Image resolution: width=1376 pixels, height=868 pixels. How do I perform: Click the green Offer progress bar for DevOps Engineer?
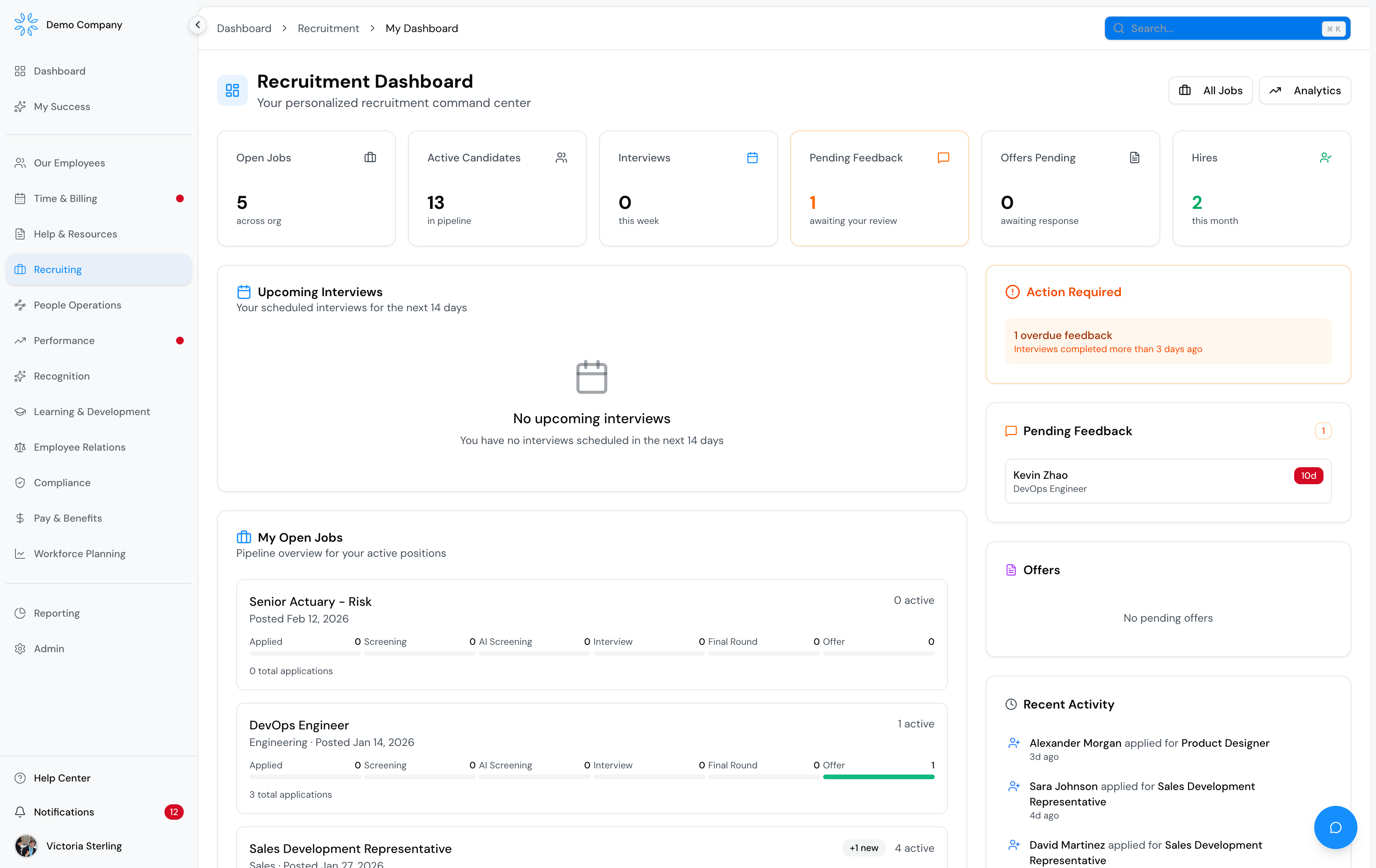click(x=878, y=776)
